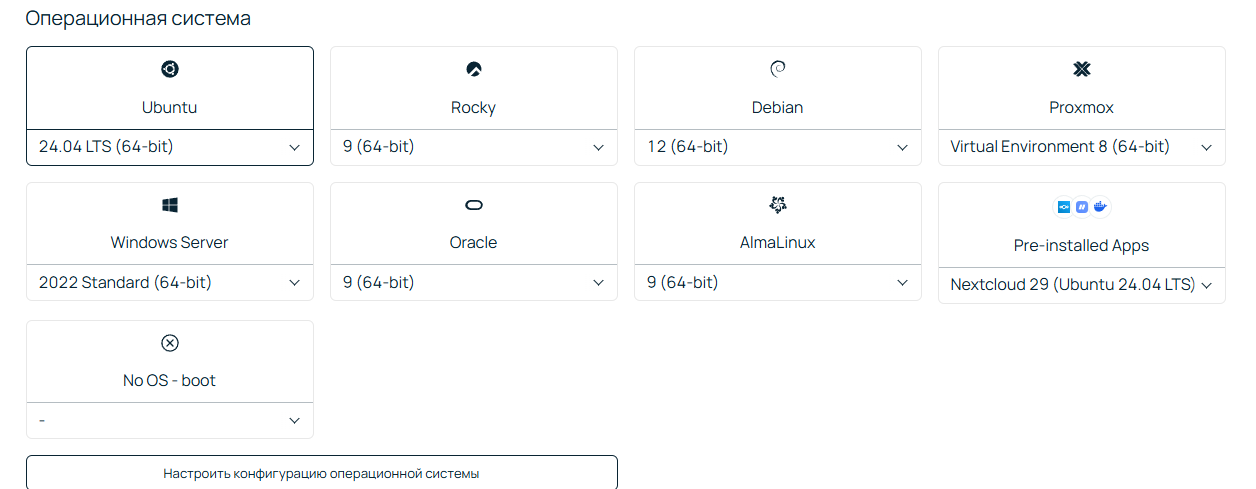Select the Rocky operating system label
Image resolution: width=1256 pixels, height=489 pixels.
click(x=474, y=107)
